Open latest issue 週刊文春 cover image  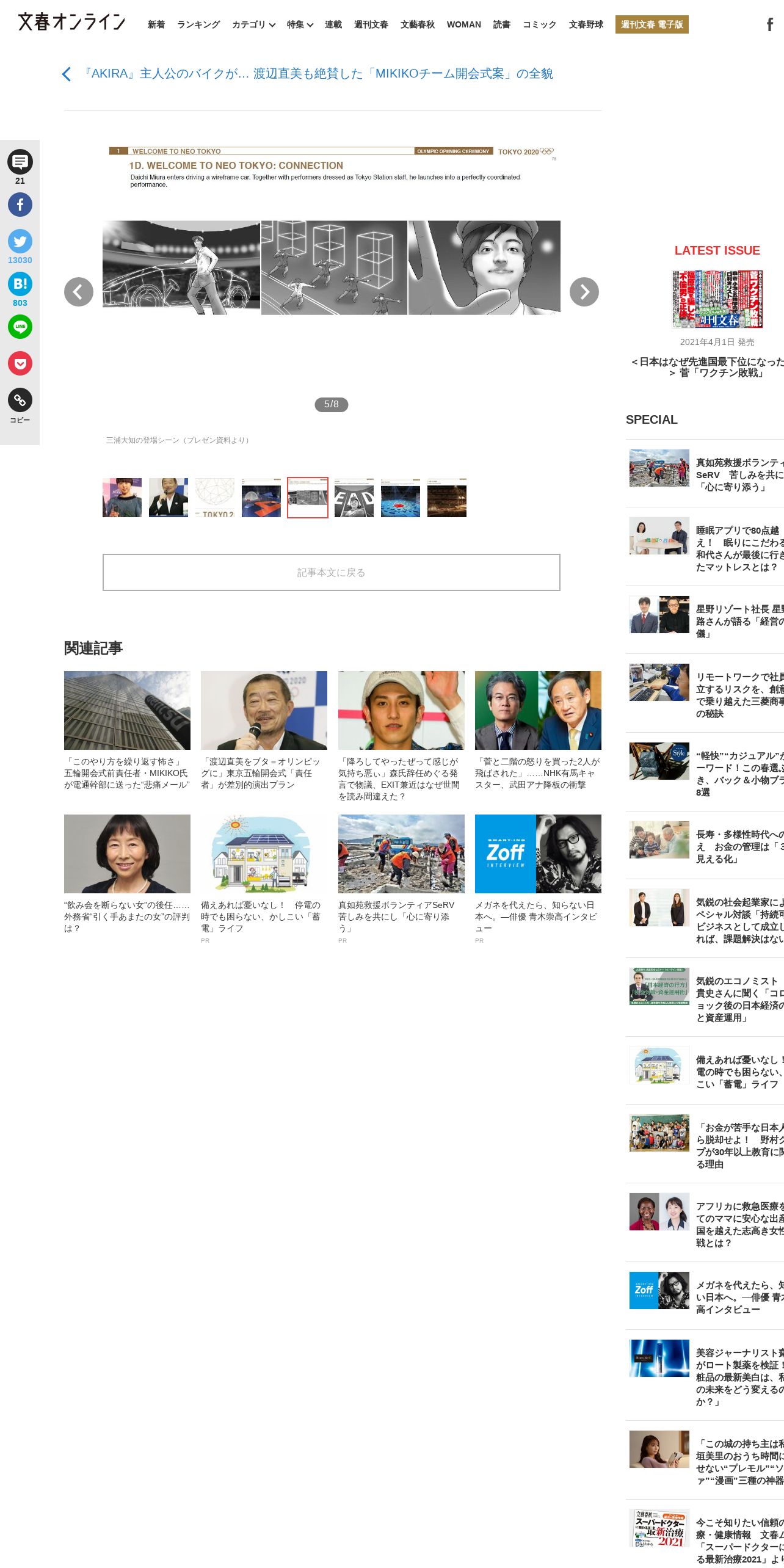pyautogui.click(x=717, y=299)
